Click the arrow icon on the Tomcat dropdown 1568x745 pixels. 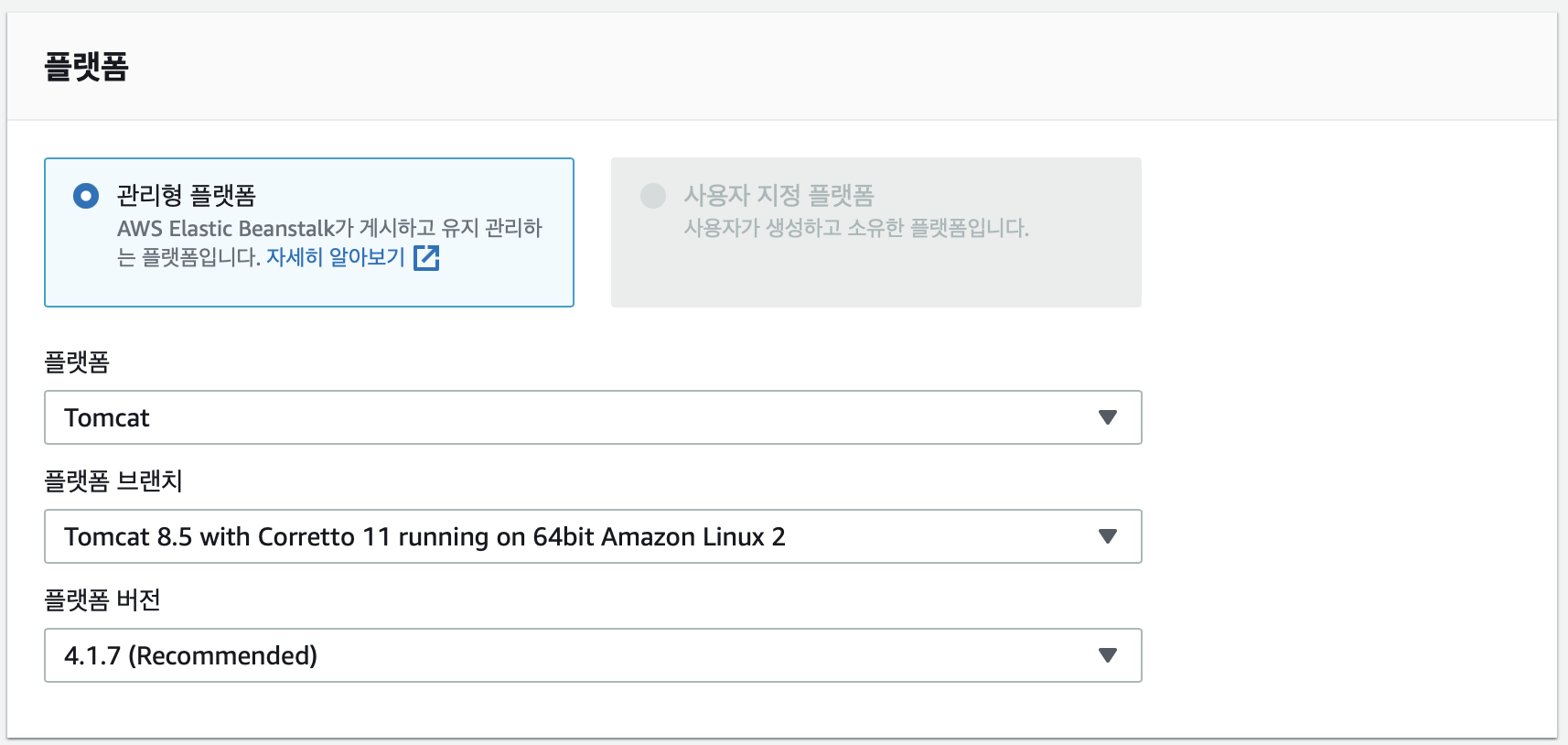click(1107, 417)
